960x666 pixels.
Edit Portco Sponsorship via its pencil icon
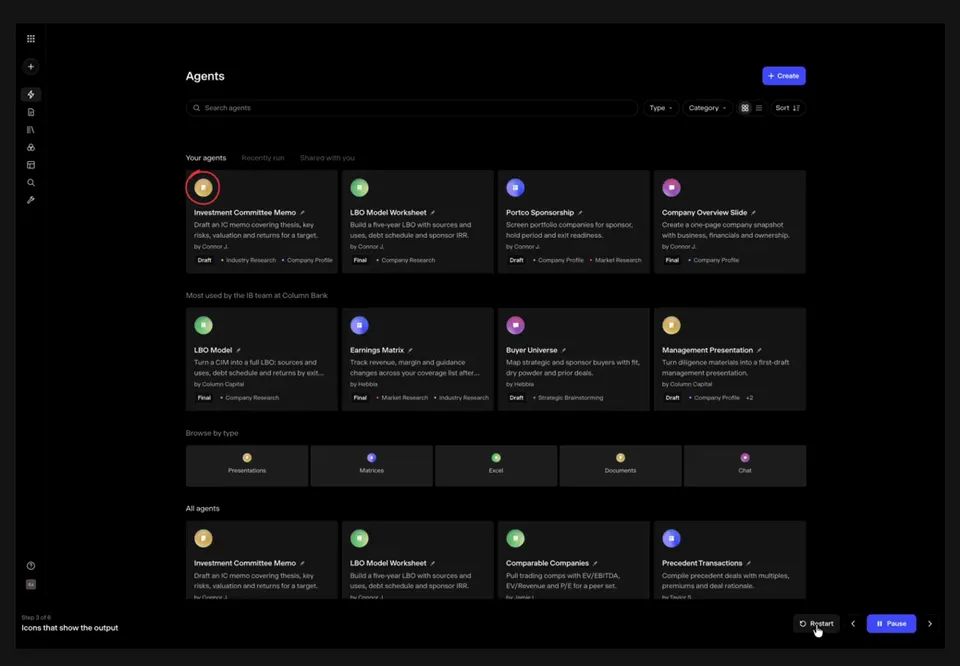(x=580, y=212)
